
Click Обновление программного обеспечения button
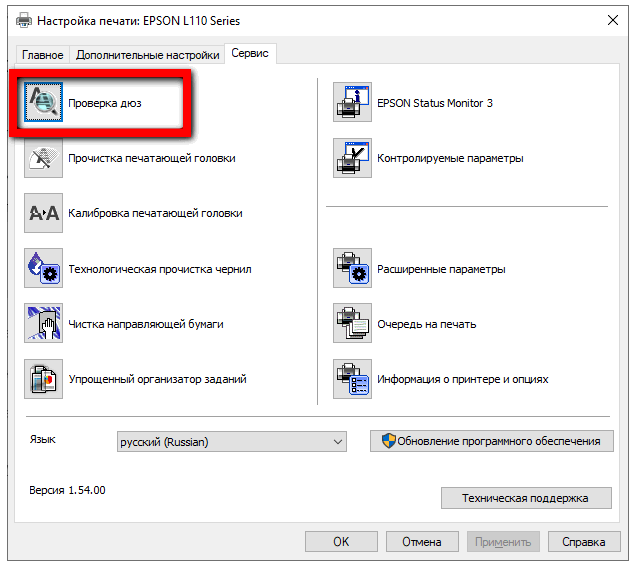pos(491,441)
